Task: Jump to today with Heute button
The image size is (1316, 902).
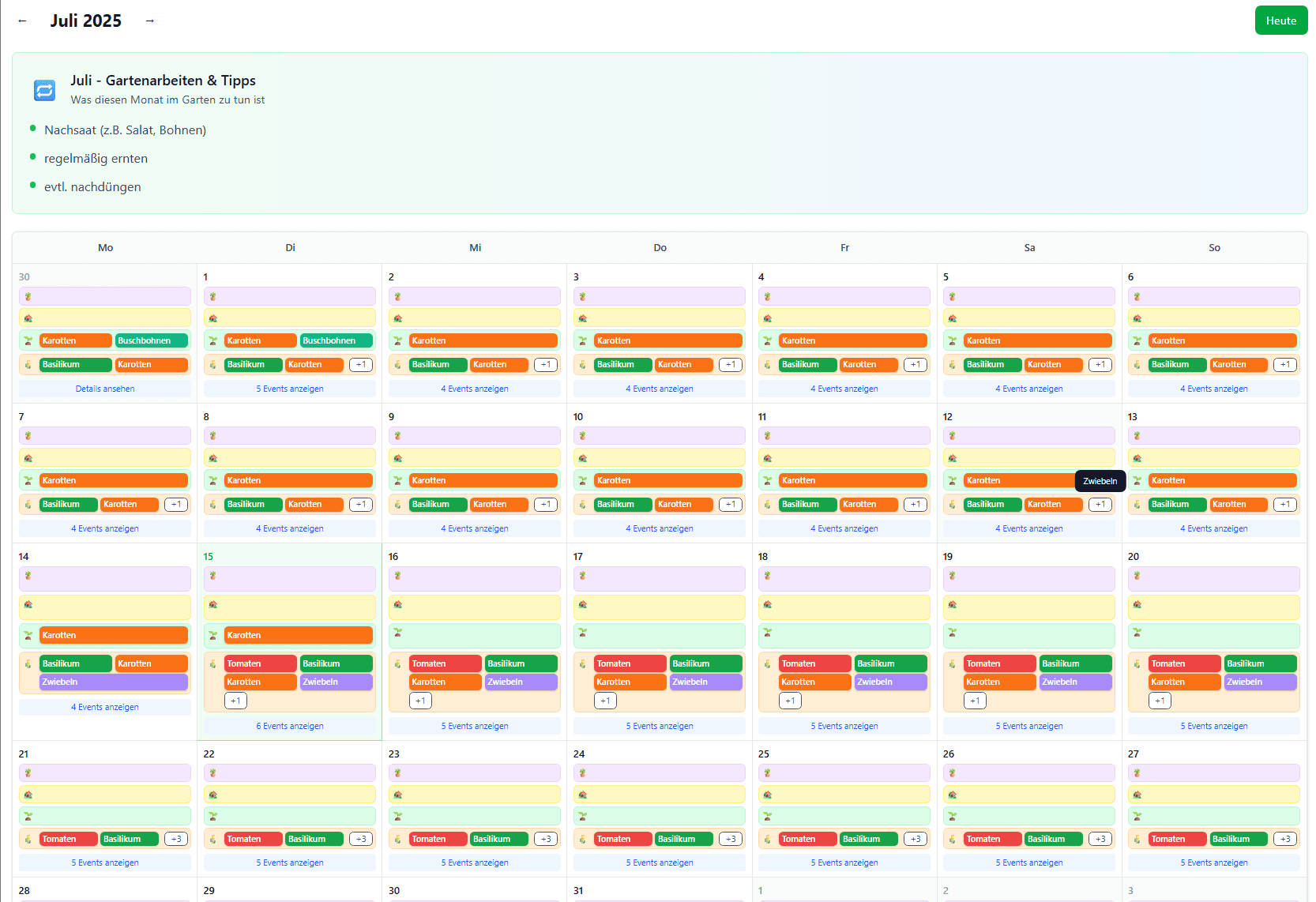Action: (x=1280, y=21)
